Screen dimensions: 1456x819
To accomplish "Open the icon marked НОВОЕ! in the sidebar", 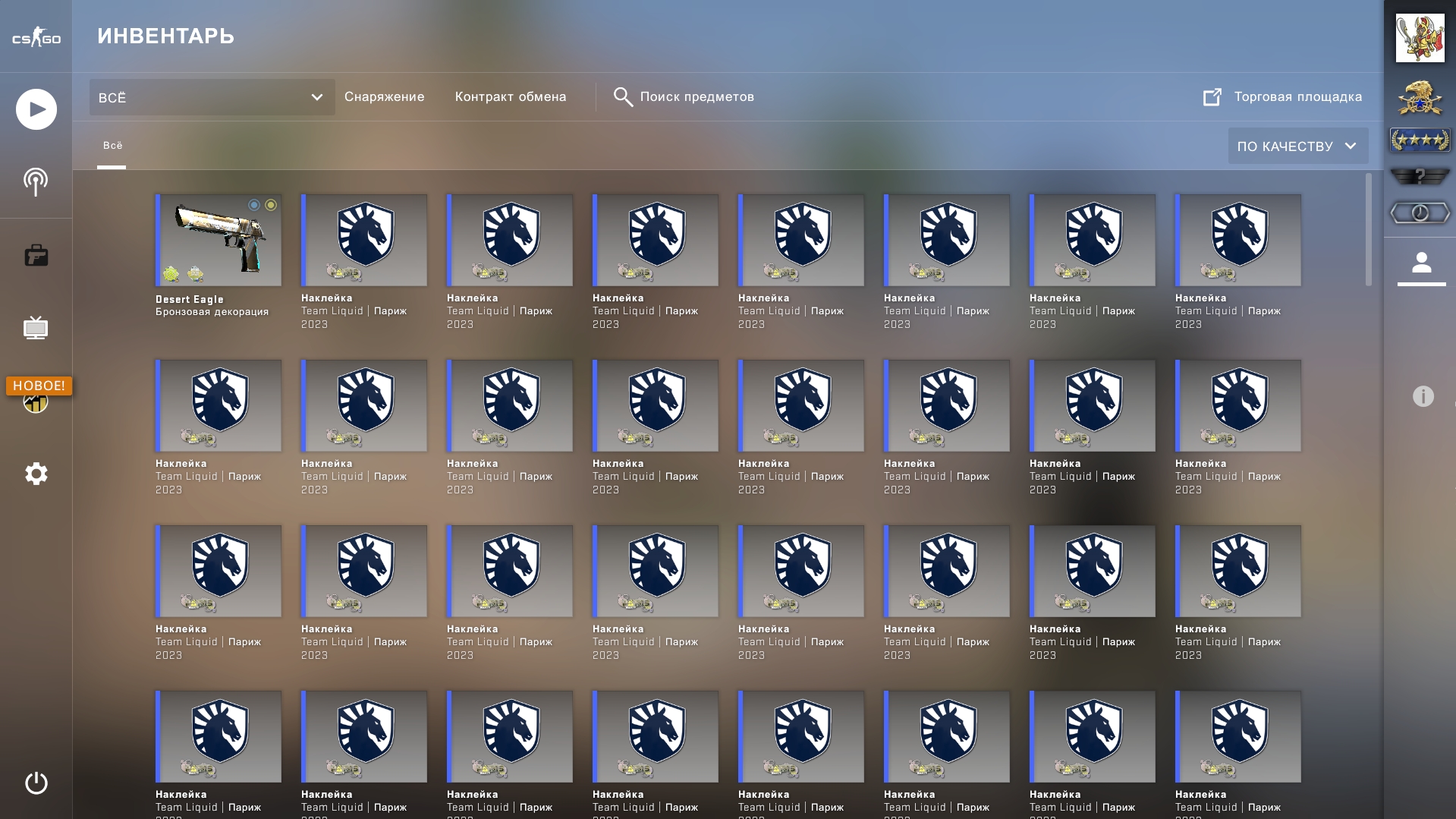I will pyautogui.click(x=36, y=401).
